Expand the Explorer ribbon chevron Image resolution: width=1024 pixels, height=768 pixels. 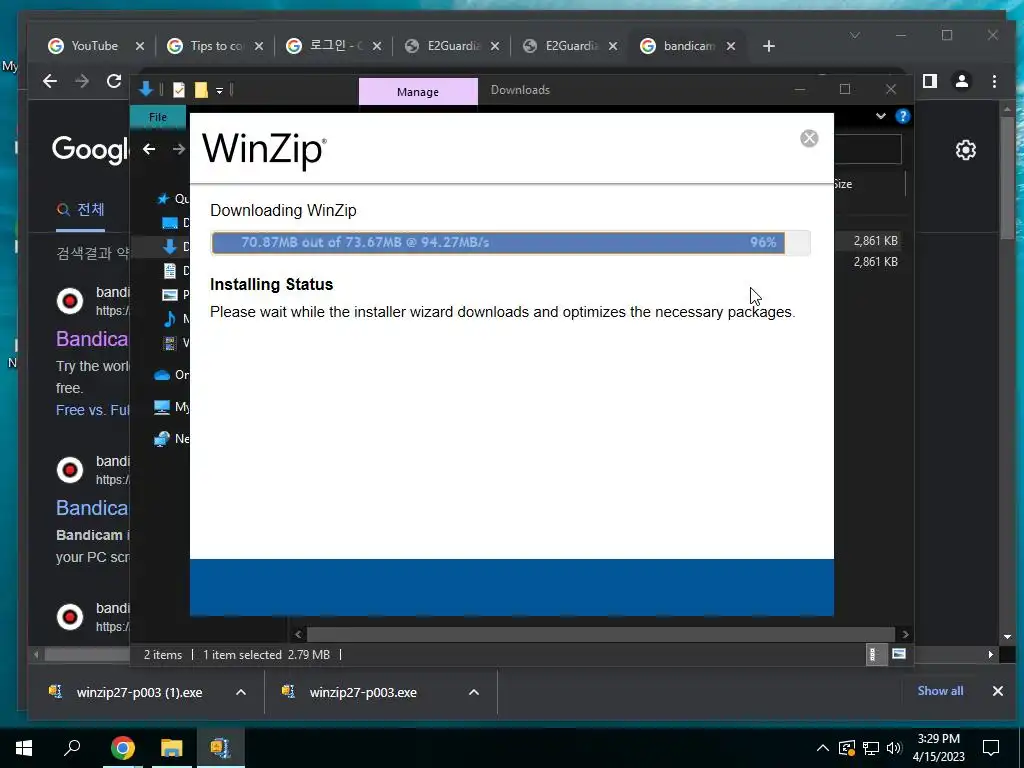[880, 116]
